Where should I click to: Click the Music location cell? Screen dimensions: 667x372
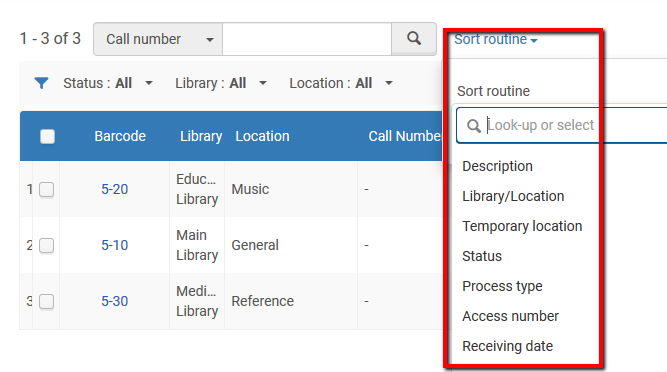tap(250, 189)
